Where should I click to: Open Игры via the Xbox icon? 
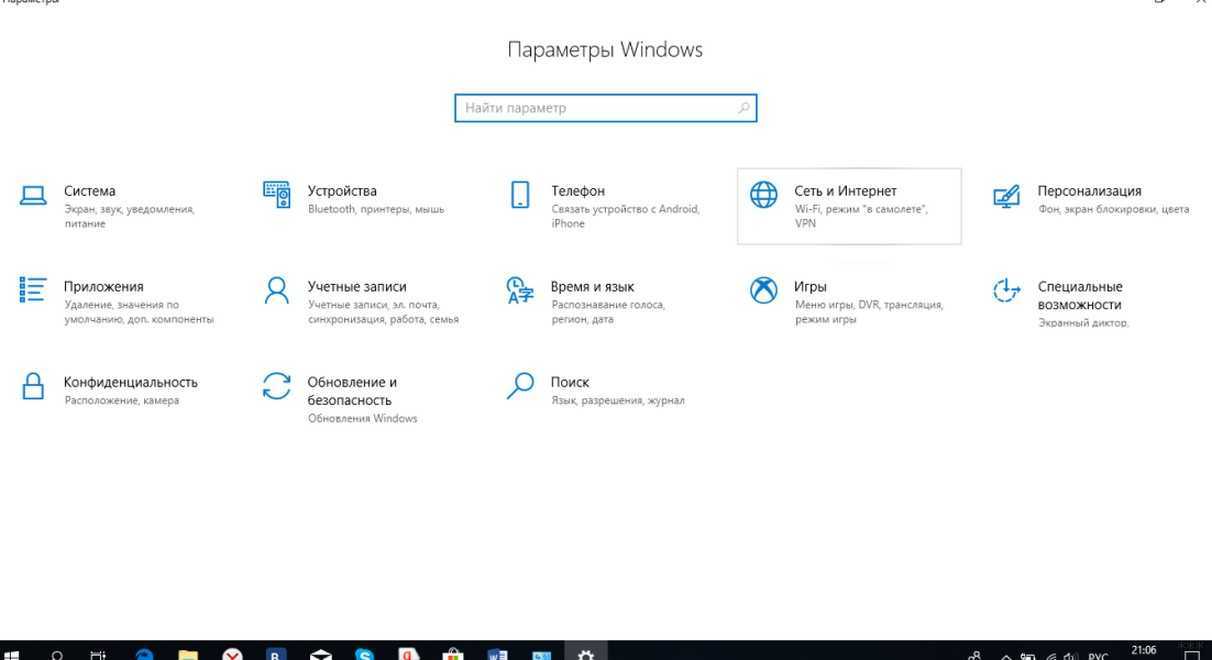[764, 290]
